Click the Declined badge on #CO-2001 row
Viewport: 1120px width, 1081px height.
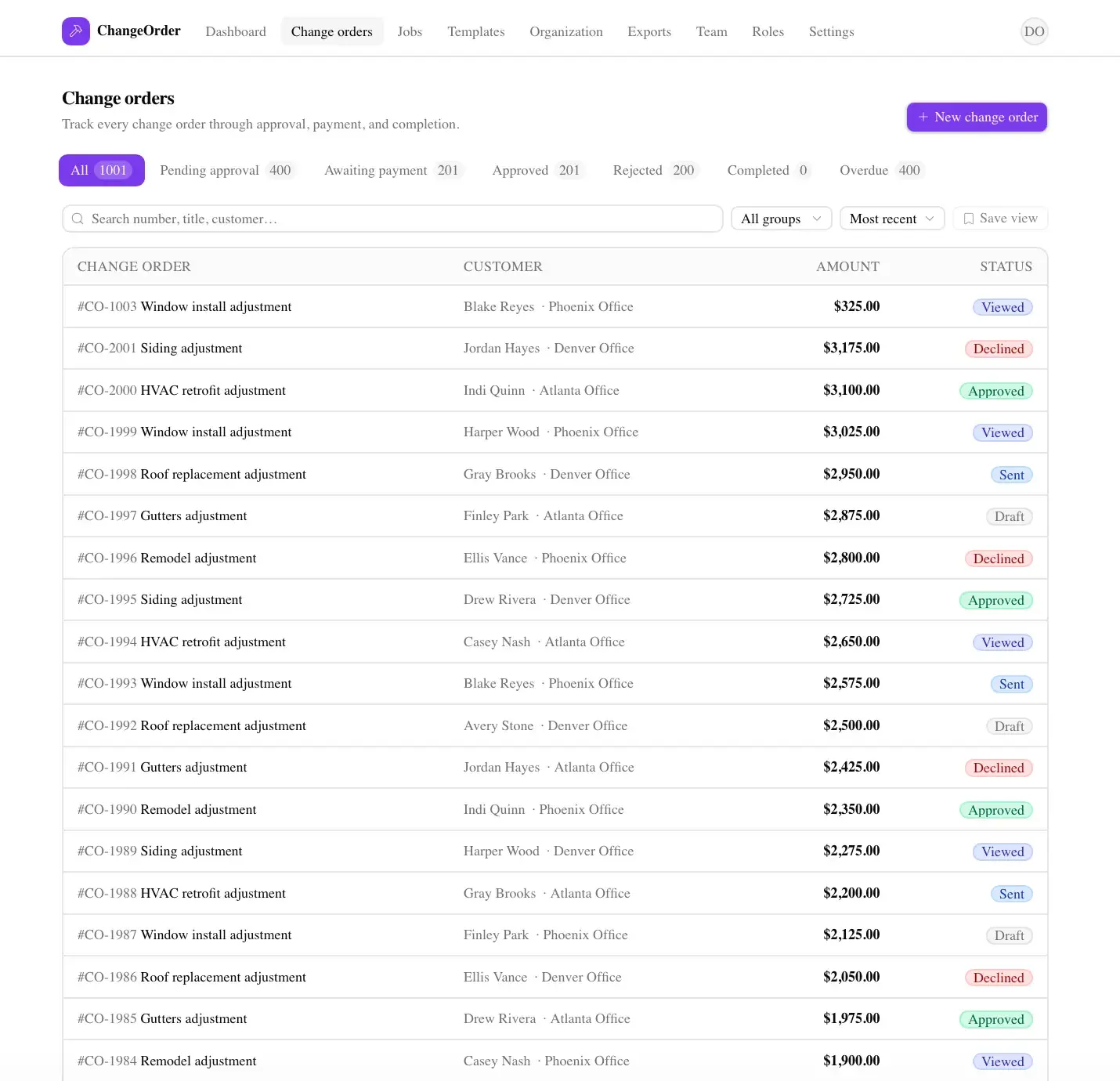(999, 349)
